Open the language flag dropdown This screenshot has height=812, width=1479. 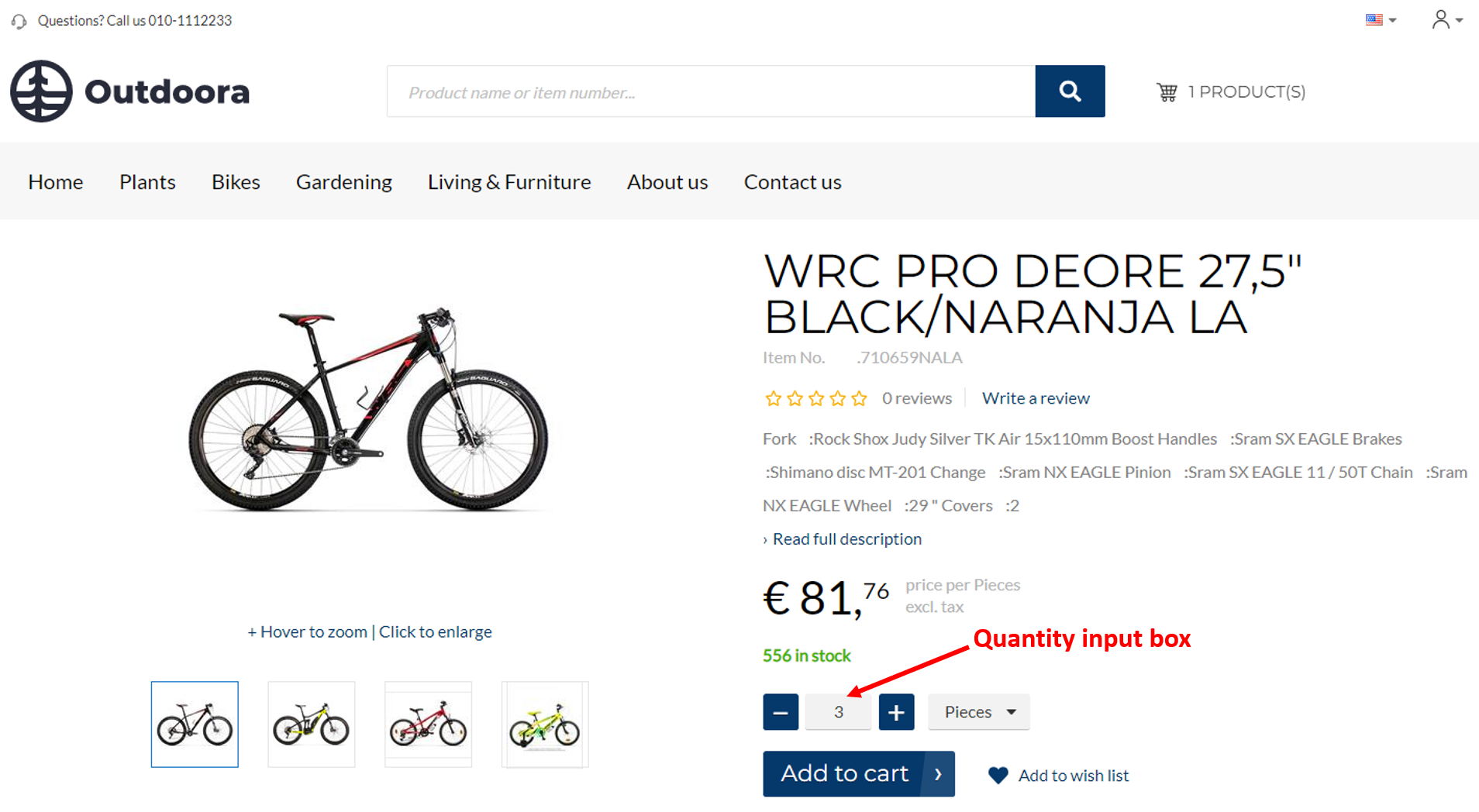(1381, 20)
